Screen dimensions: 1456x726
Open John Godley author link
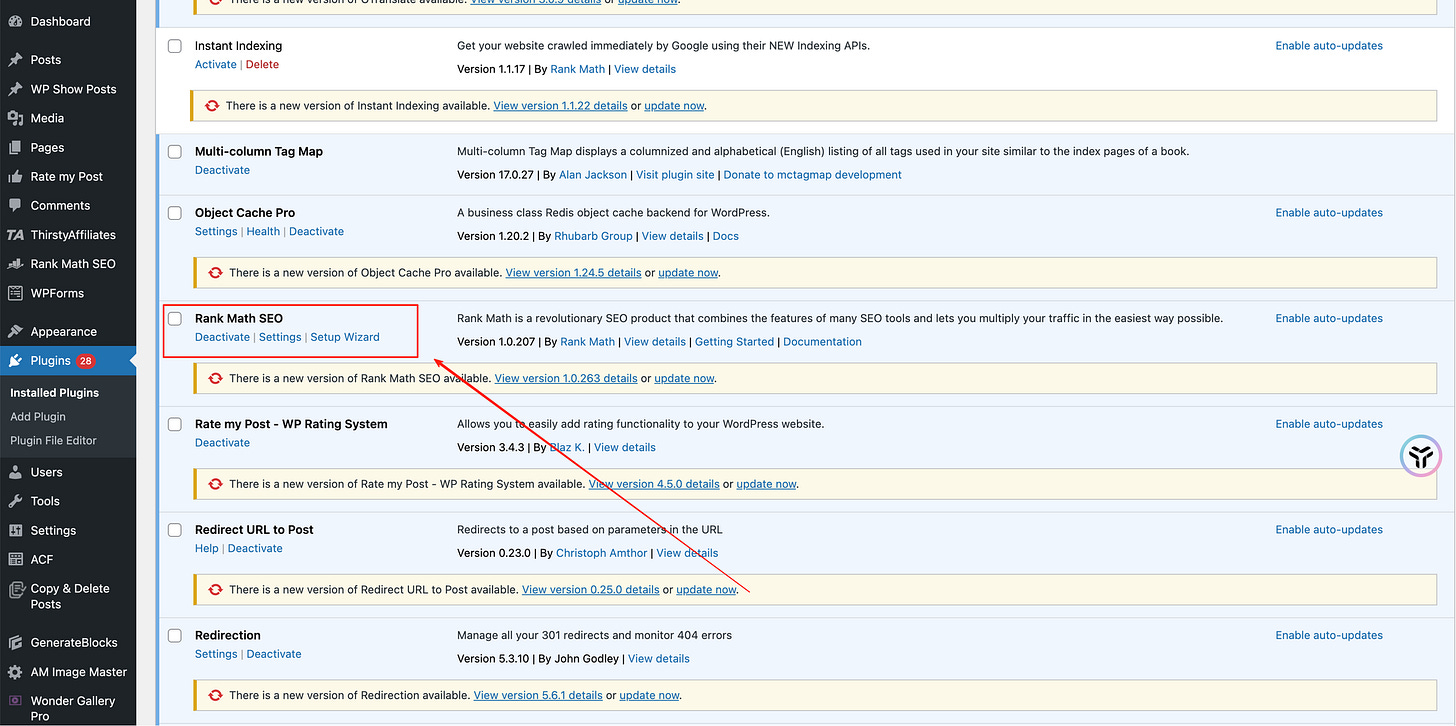(586, 659)
